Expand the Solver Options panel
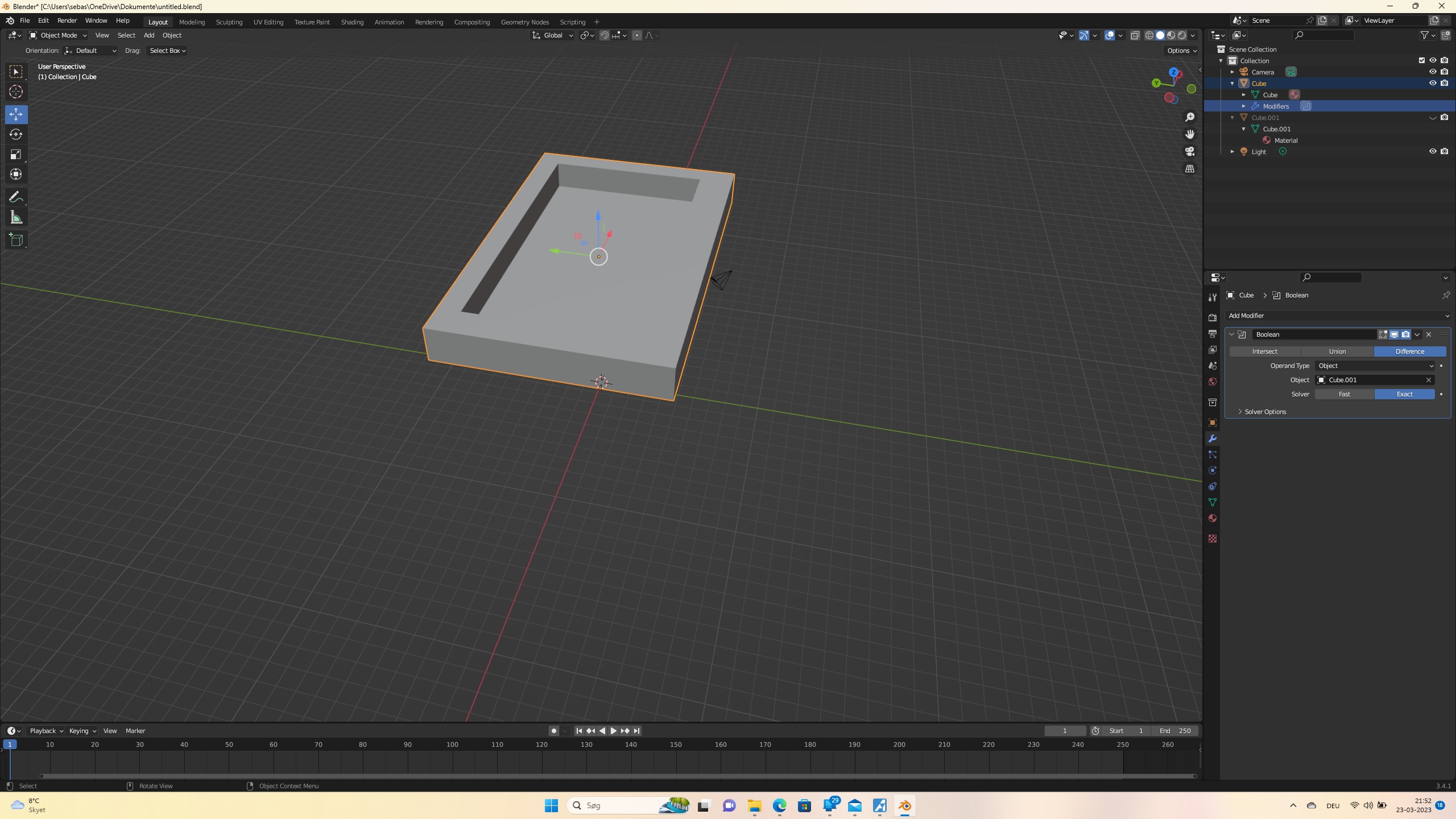This screenshot has width=1456, height=819. [x=1264, y=412]
